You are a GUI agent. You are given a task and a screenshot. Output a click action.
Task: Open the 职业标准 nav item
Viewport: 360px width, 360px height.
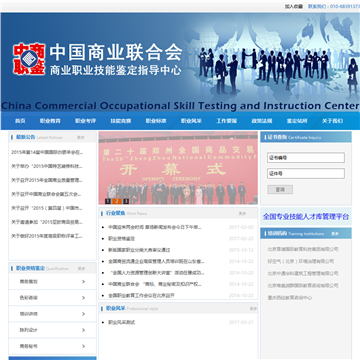(x=156, y=121)
